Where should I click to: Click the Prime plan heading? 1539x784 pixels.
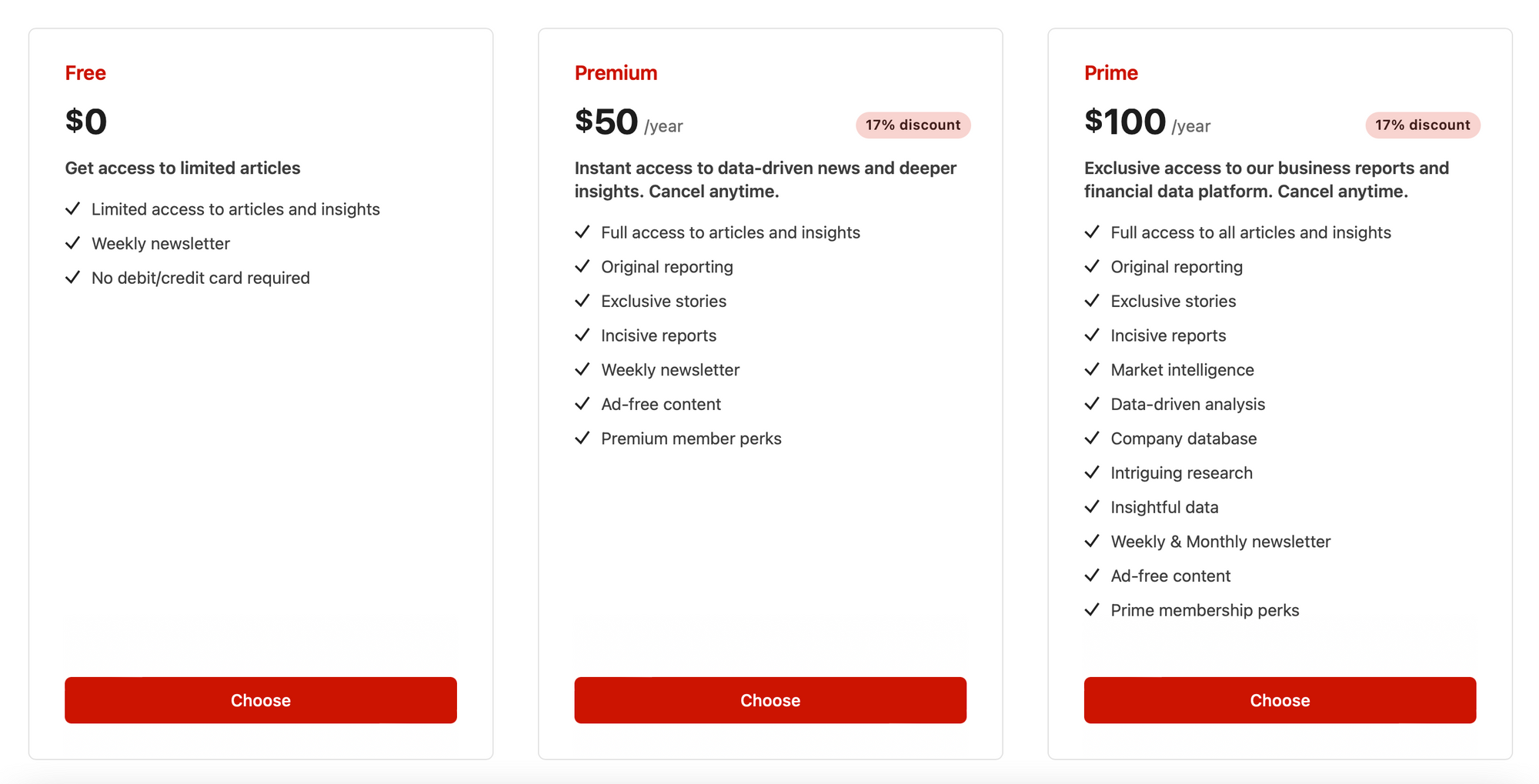point(1110,73)
